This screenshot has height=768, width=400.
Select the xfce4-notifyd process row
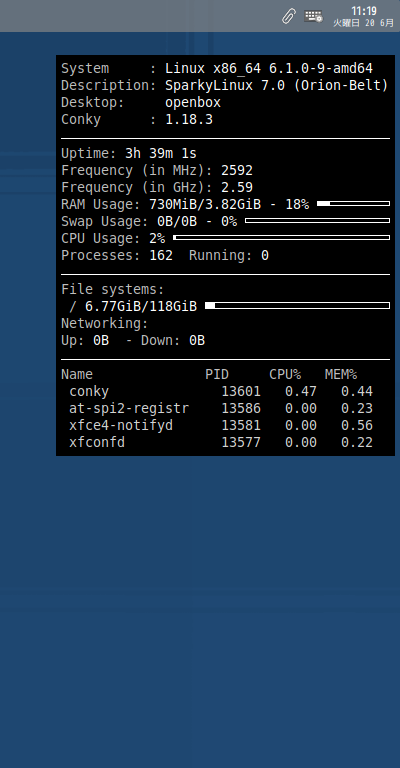[x=221, y=425]
